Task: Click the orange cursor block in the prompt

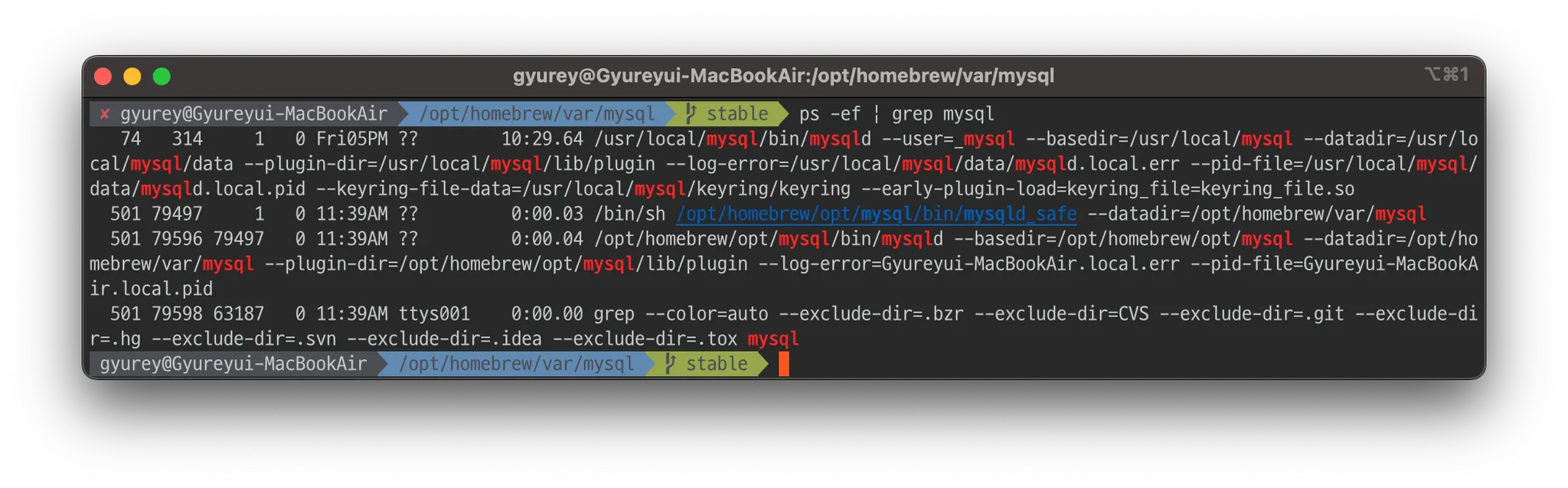Action: 783,364
